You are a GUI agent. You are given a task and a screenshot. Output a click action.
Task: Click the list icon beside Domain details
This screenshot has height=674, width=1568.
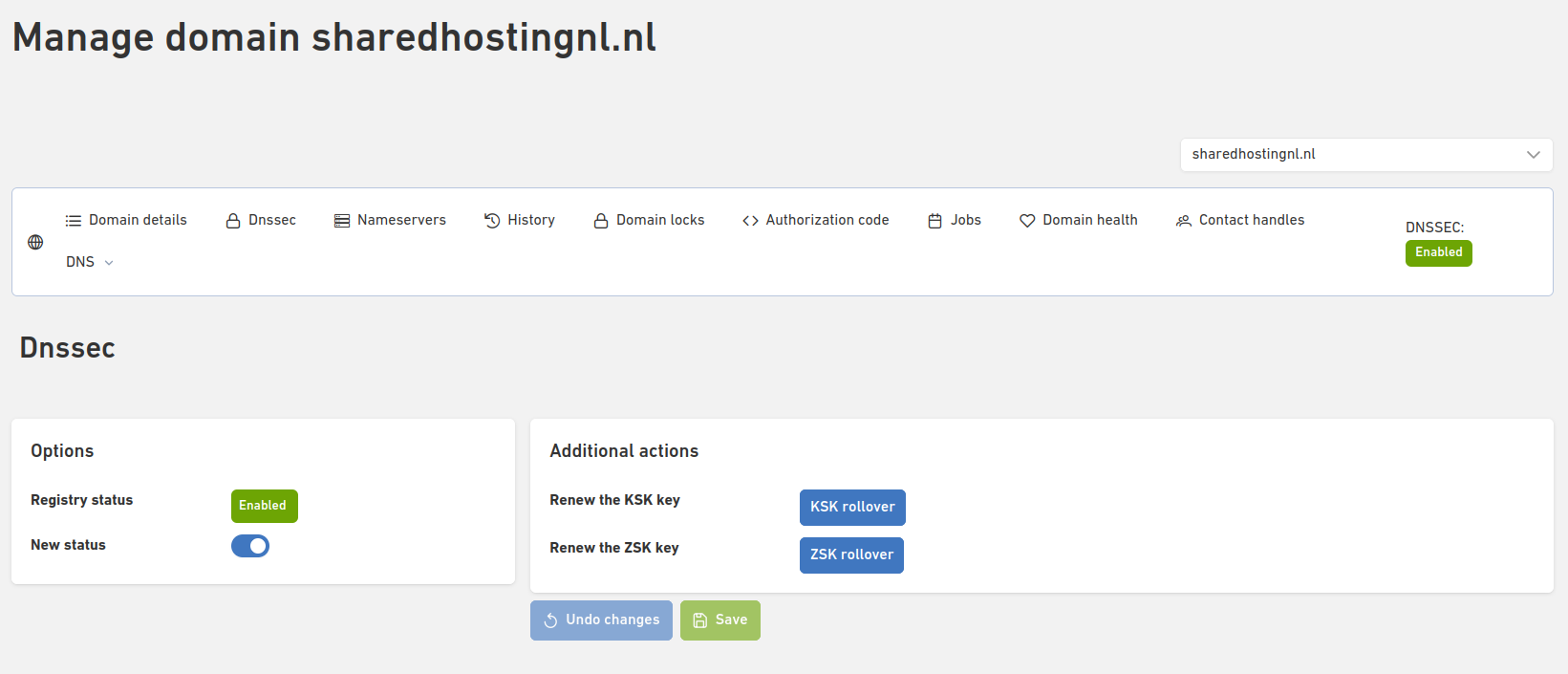74,221
